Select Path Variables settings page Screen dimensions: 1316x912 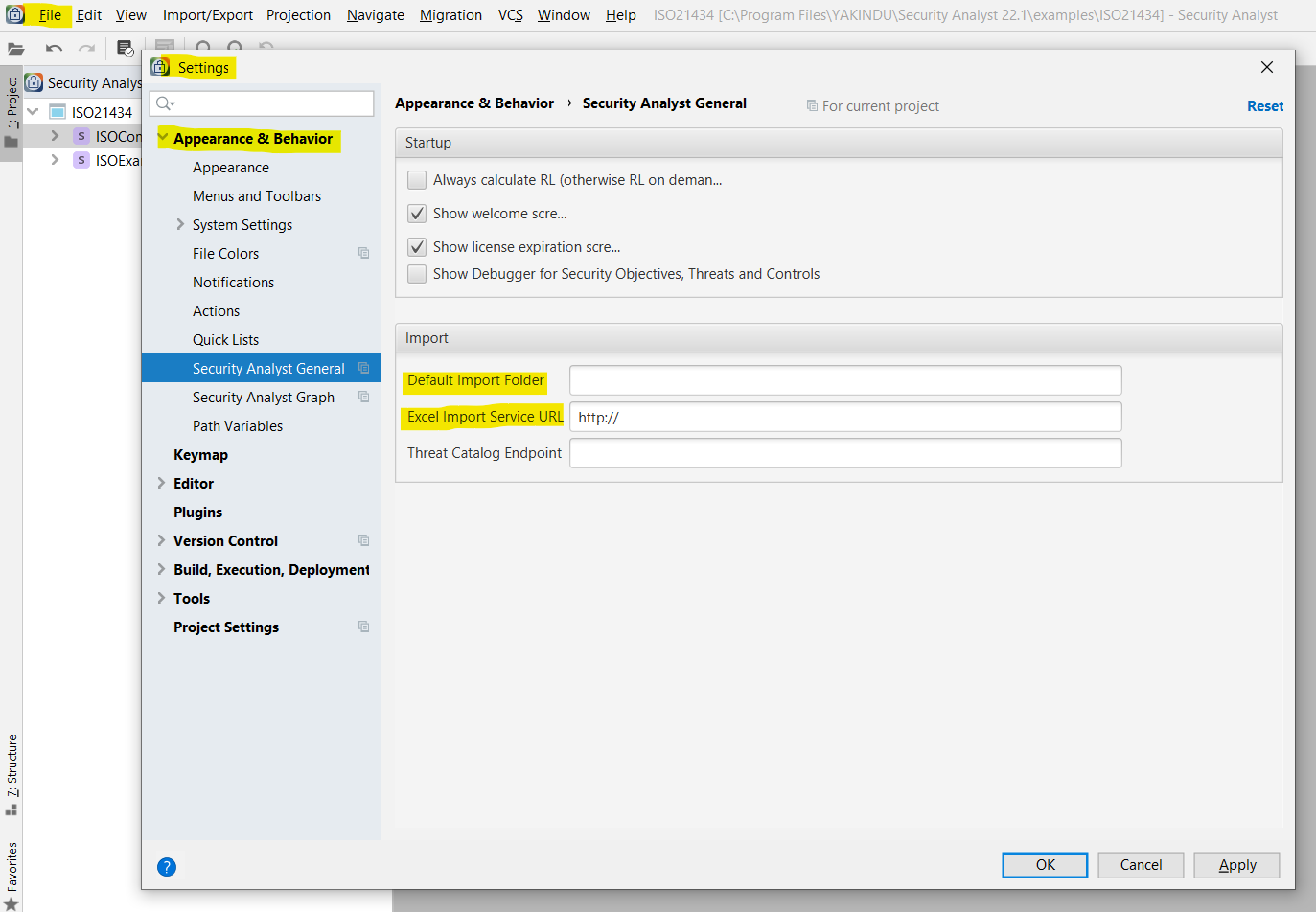(x=238, y=425)
